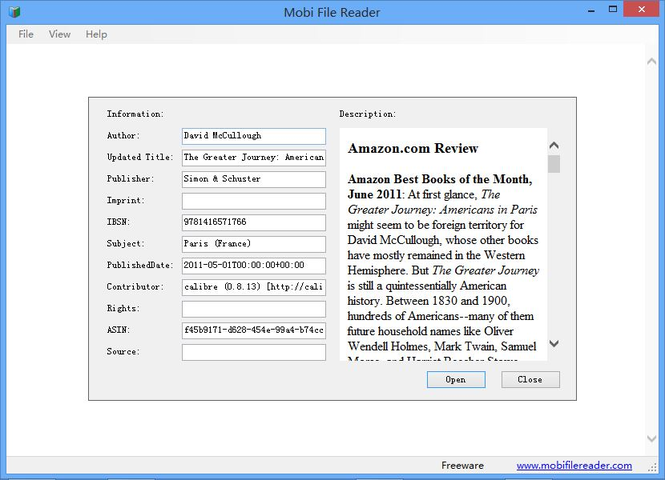The image size is (665, 480).
Task: Focus the empty Source field
Action: (254, 352)
